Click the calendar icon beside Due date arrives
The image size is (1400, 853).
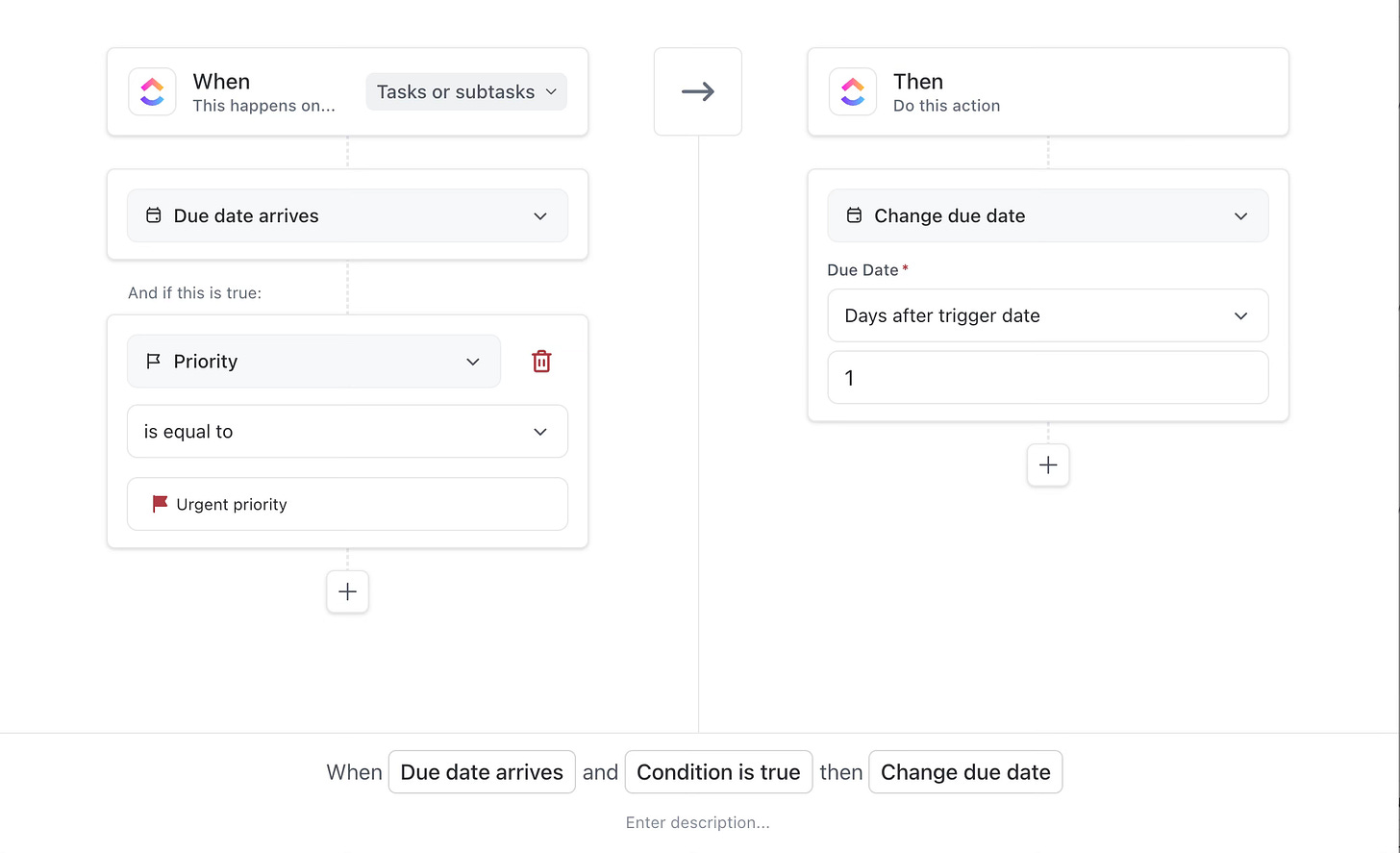click(x=153, y=215)
